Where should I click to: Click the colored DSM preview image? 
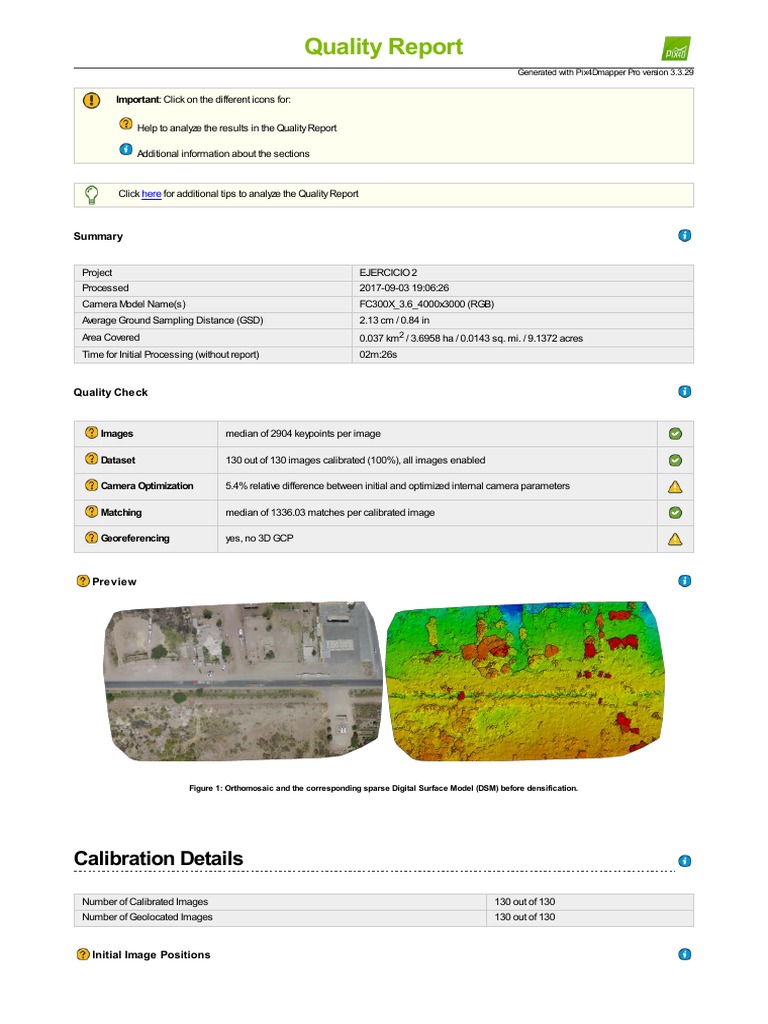(526, 681)
